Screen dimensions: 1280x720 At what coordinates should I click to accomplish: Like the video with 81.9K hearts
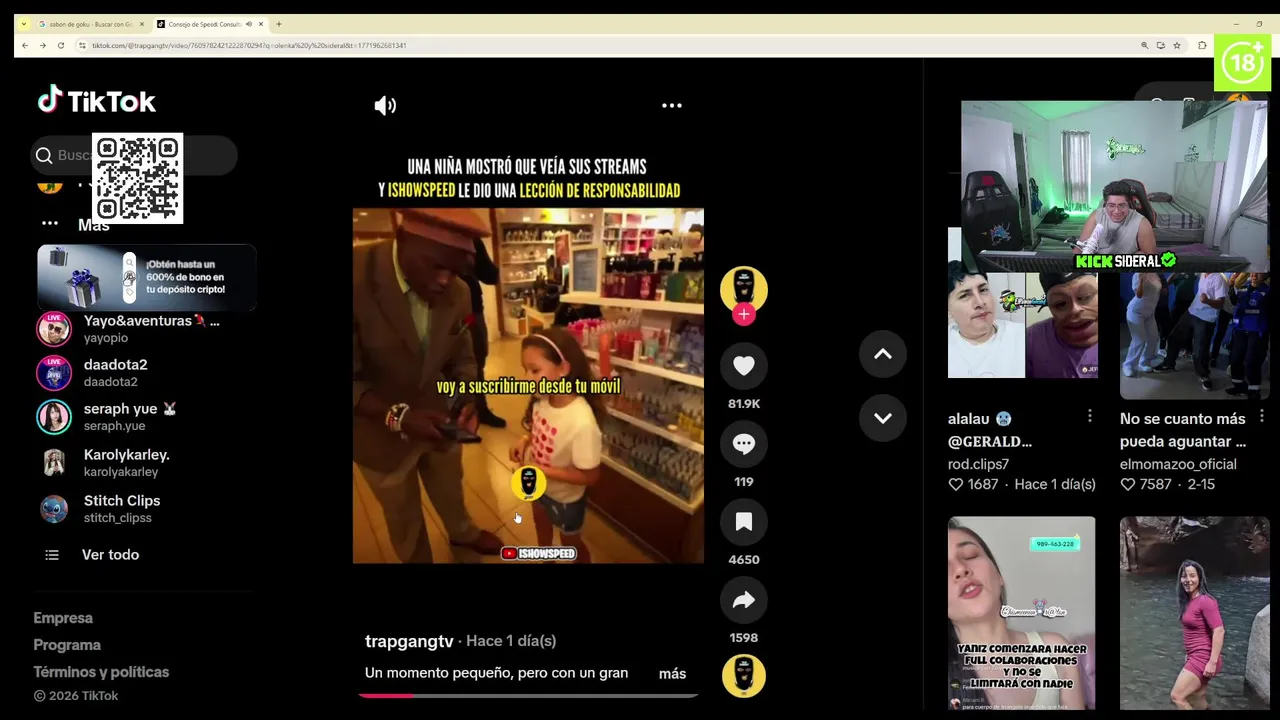[x=744, y=367]
